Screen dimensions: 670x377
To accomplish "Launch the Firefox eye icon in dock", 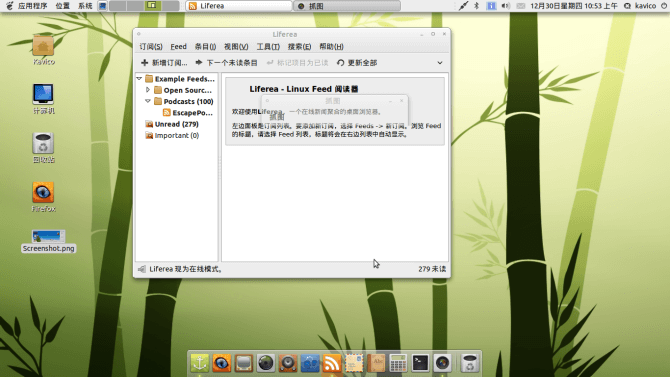I will click(x=221, y=363).
